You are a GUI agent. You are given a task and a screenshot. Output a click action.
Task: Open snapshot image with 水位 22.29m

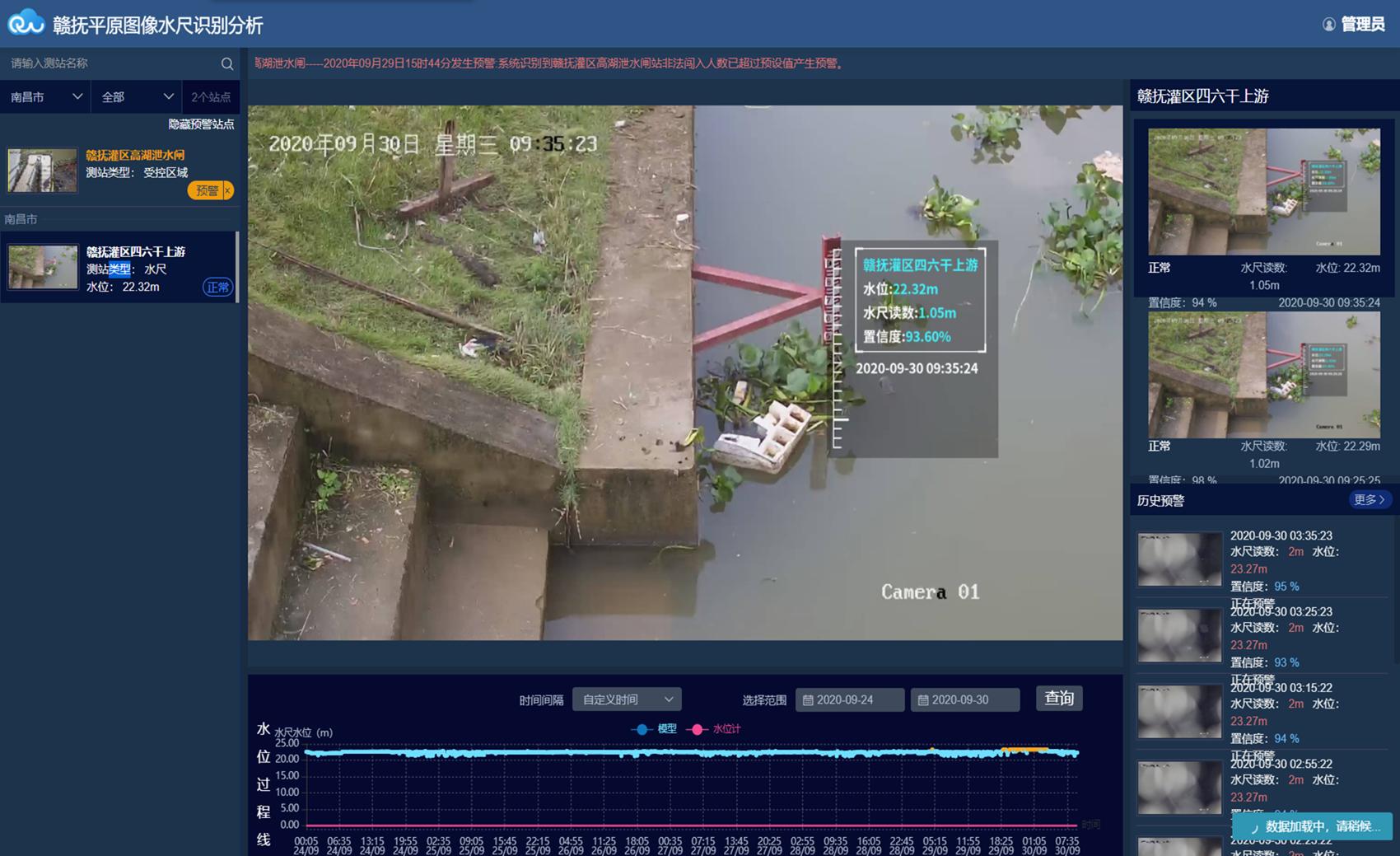[1264, 375]
